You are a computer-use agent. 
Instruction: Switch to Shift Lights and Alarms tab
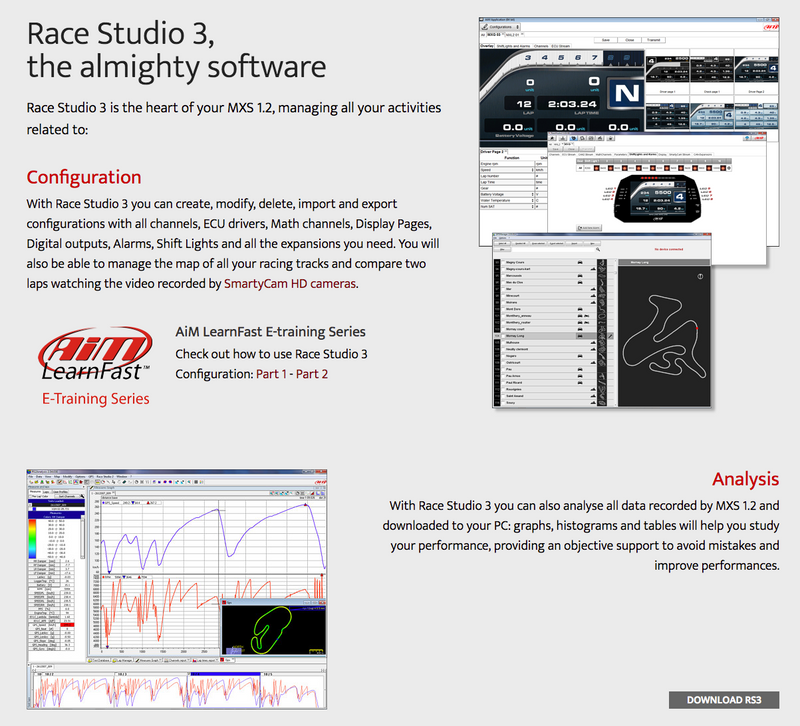(514, 46)
